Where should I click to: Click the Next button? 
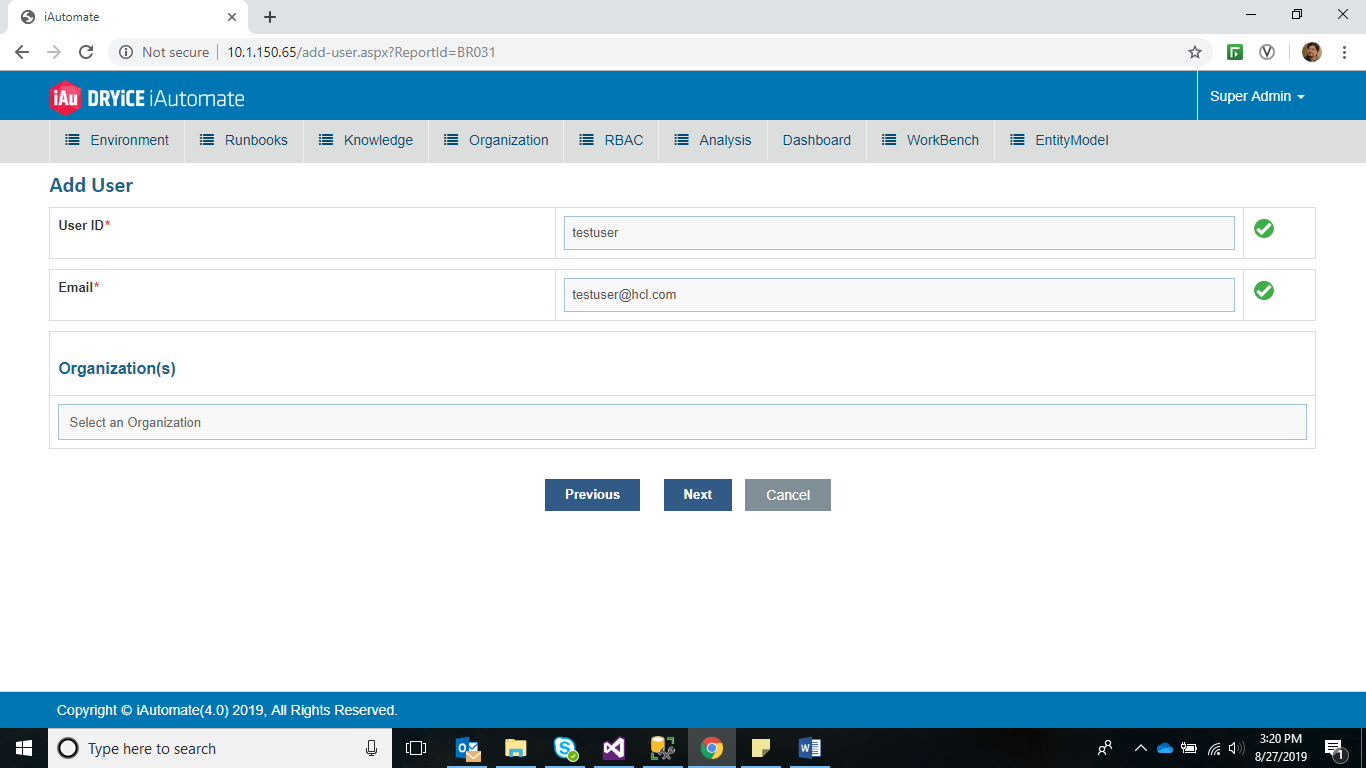pos(698,495)
